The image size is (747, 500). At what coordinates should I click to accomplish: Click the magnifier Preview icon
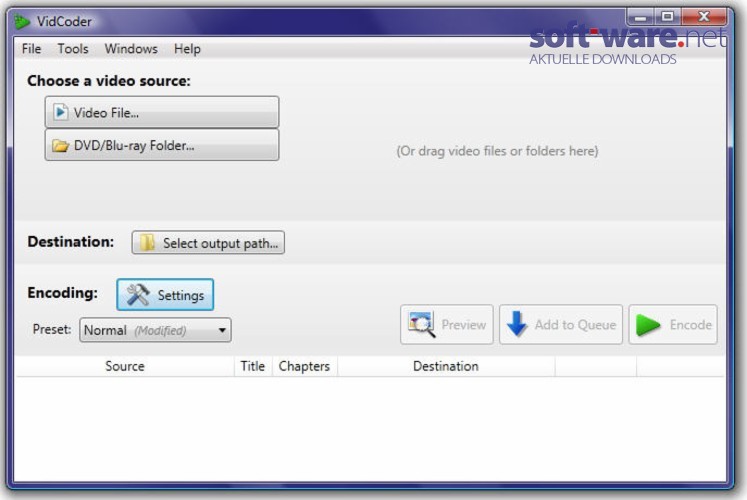pyautogui.click(x=422, y=325)
